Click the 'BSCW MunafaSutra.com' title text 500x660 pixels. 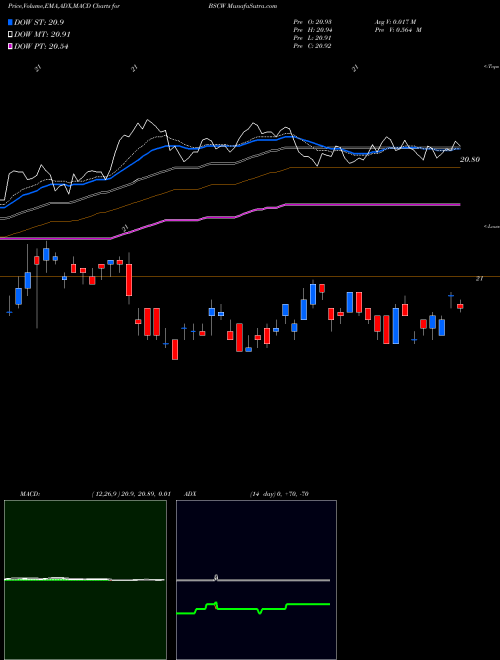pyautogui.click(x=242, y=6)
